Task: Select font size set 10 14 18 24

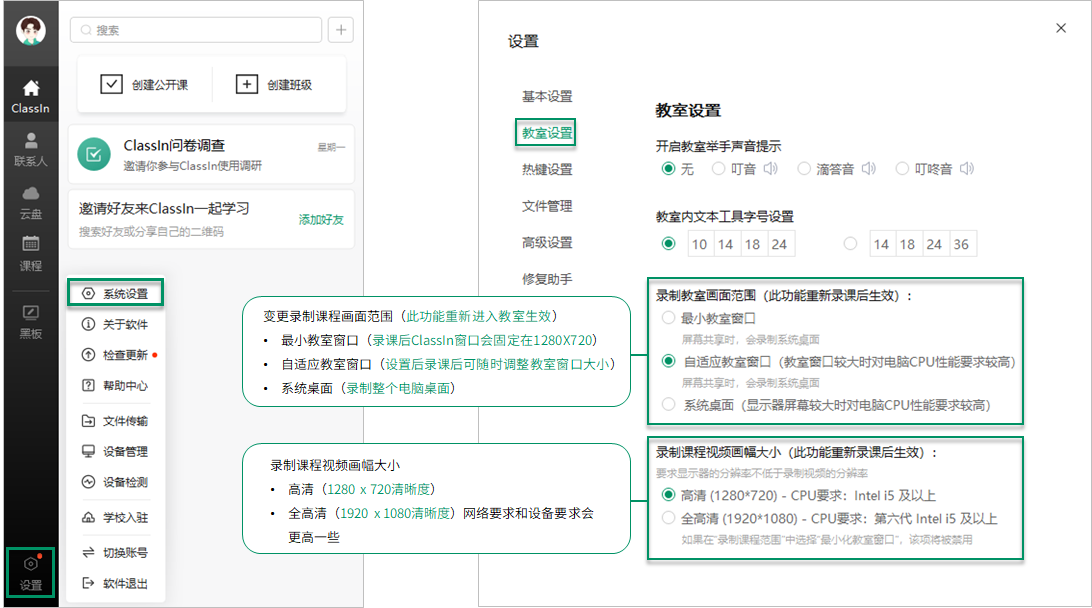Action: click(x=669, y=244)
